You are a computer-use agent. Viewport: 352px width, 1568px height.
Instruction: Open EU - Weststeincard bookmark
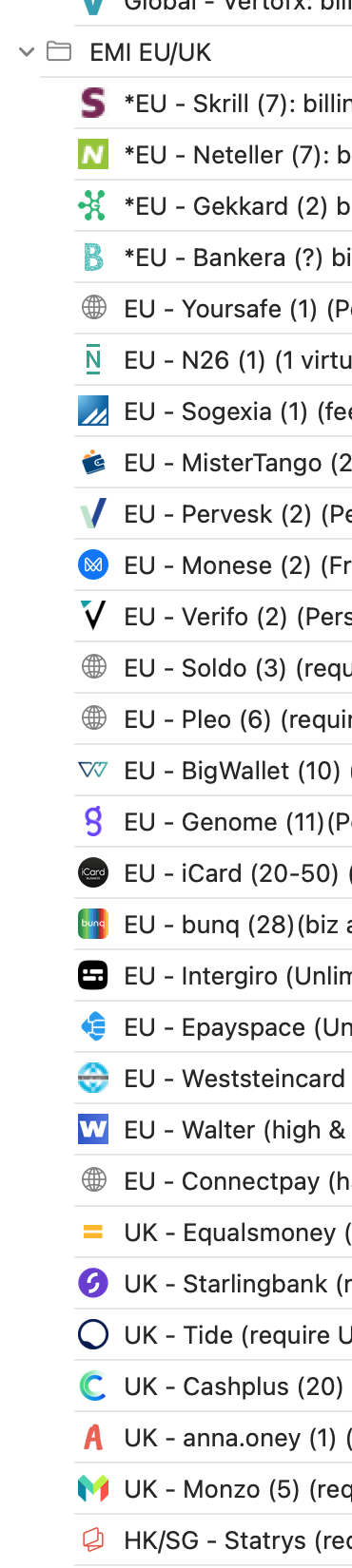pos(213,1078)
